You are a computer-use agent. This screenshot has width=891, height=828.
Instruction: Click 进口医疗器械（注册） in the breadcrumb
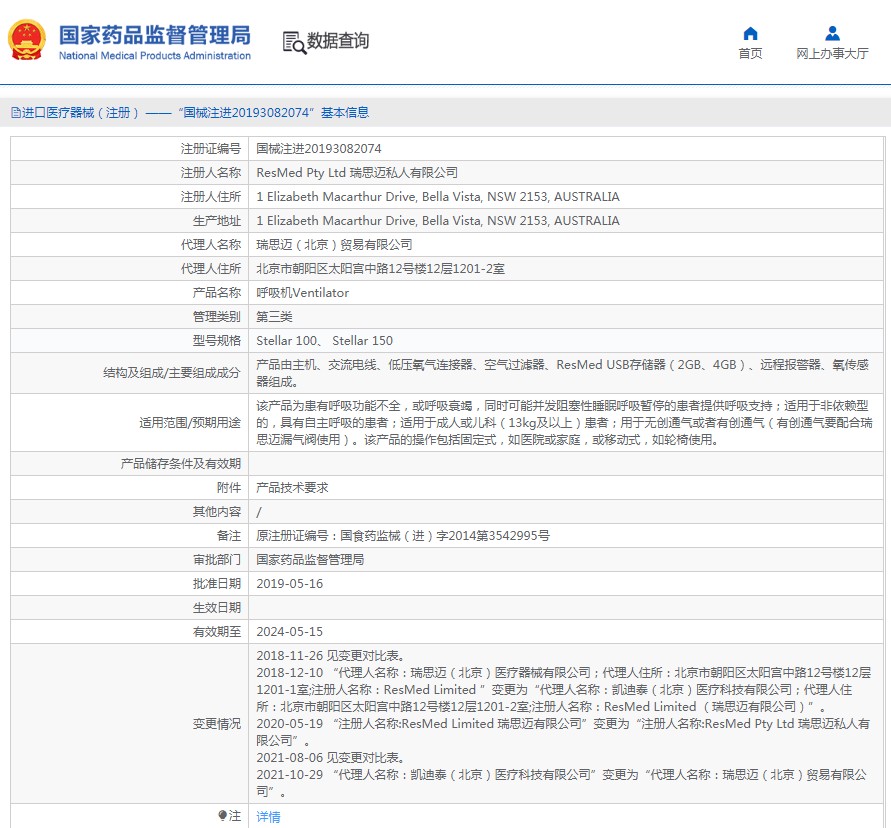[82, 113]
